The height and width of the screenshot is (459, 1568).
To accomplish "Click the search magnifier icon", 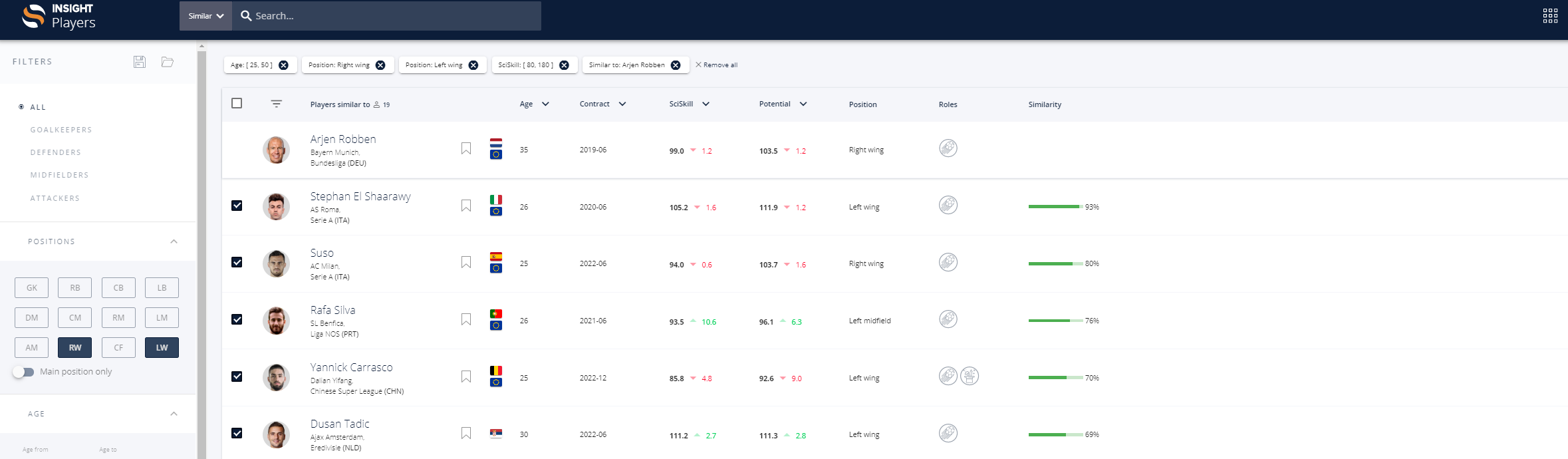I will coord(246,15).
